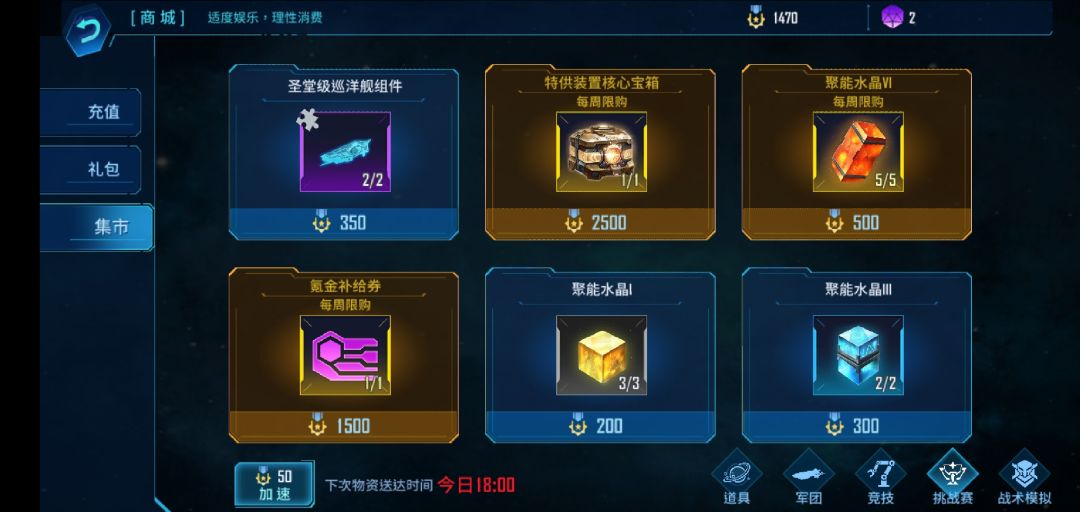
Task: Select the yellow 聚能水晶I cube thumbnail
Action: [x=601, y=355]
